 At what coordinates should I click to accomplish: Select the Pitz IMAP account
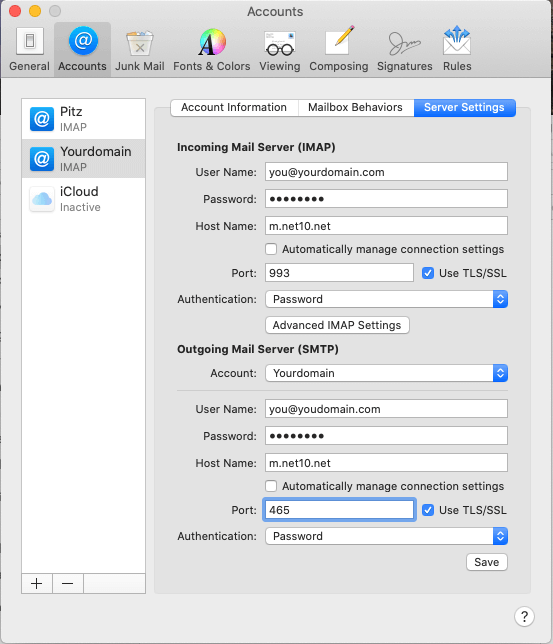83,119
